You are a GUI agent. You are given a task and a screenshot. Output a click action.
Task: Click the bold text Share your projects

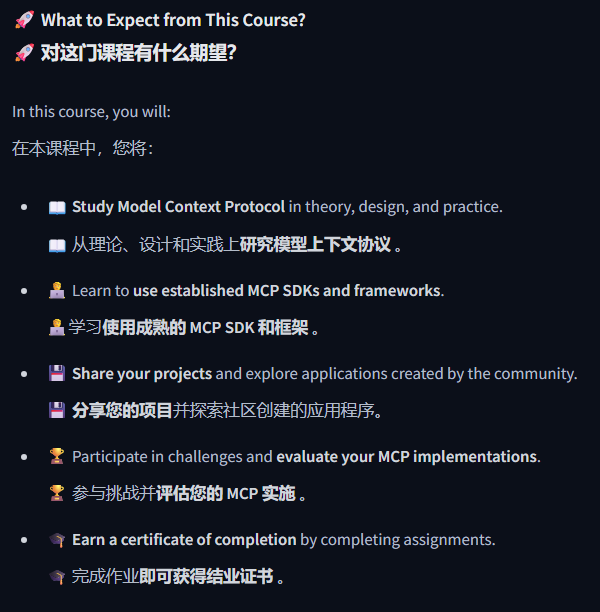[x=142, y=374]
